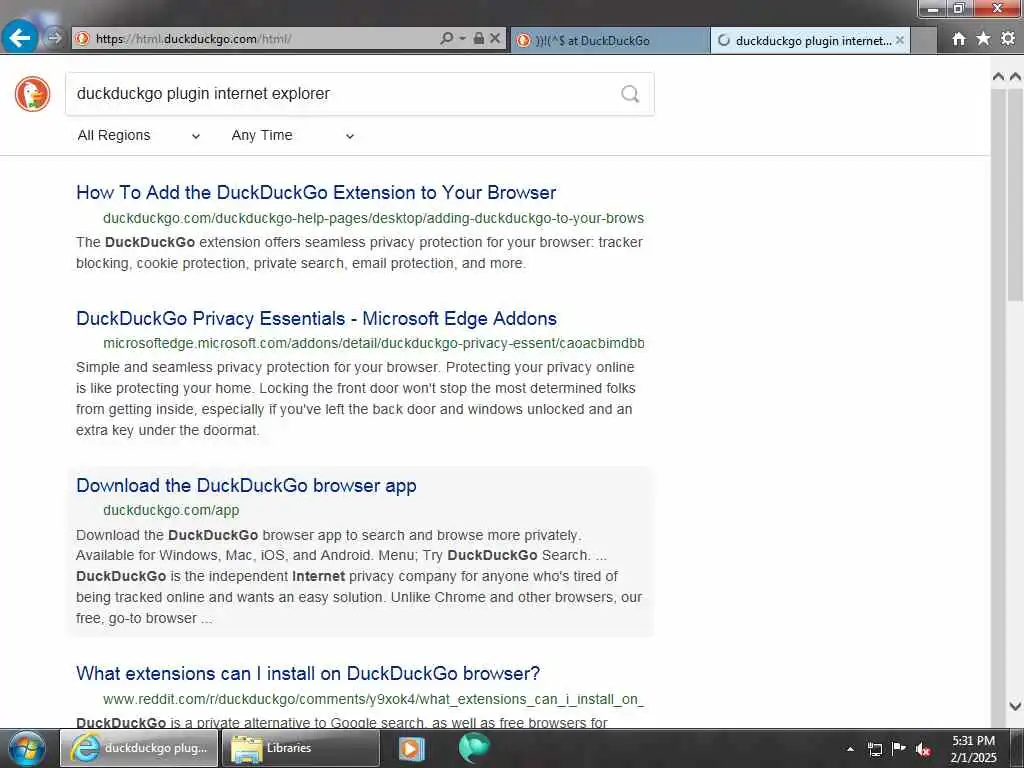Switch to the '))!(^$ at DuckDuckGo' tab
This screenshot has height=768, width=1024.
609,40
